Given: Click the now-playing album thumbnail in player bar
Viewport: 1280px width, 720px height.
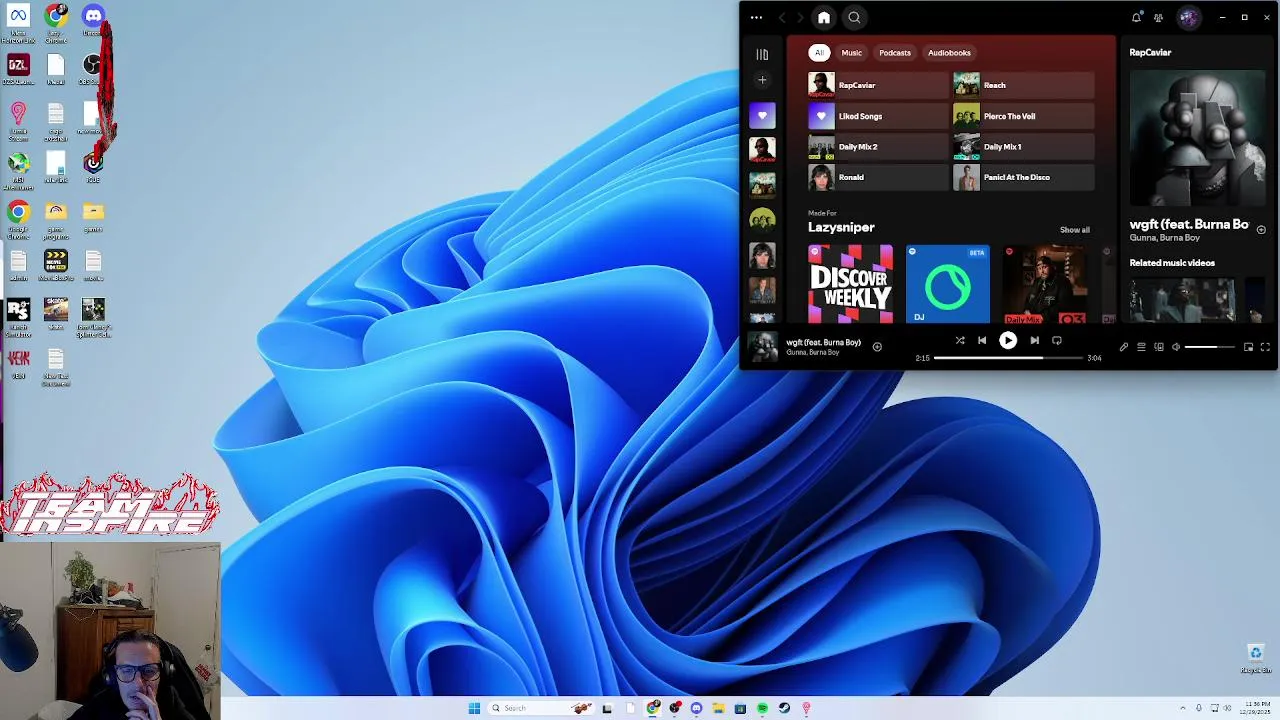Looking at the screenshot, I should point(763,347).
